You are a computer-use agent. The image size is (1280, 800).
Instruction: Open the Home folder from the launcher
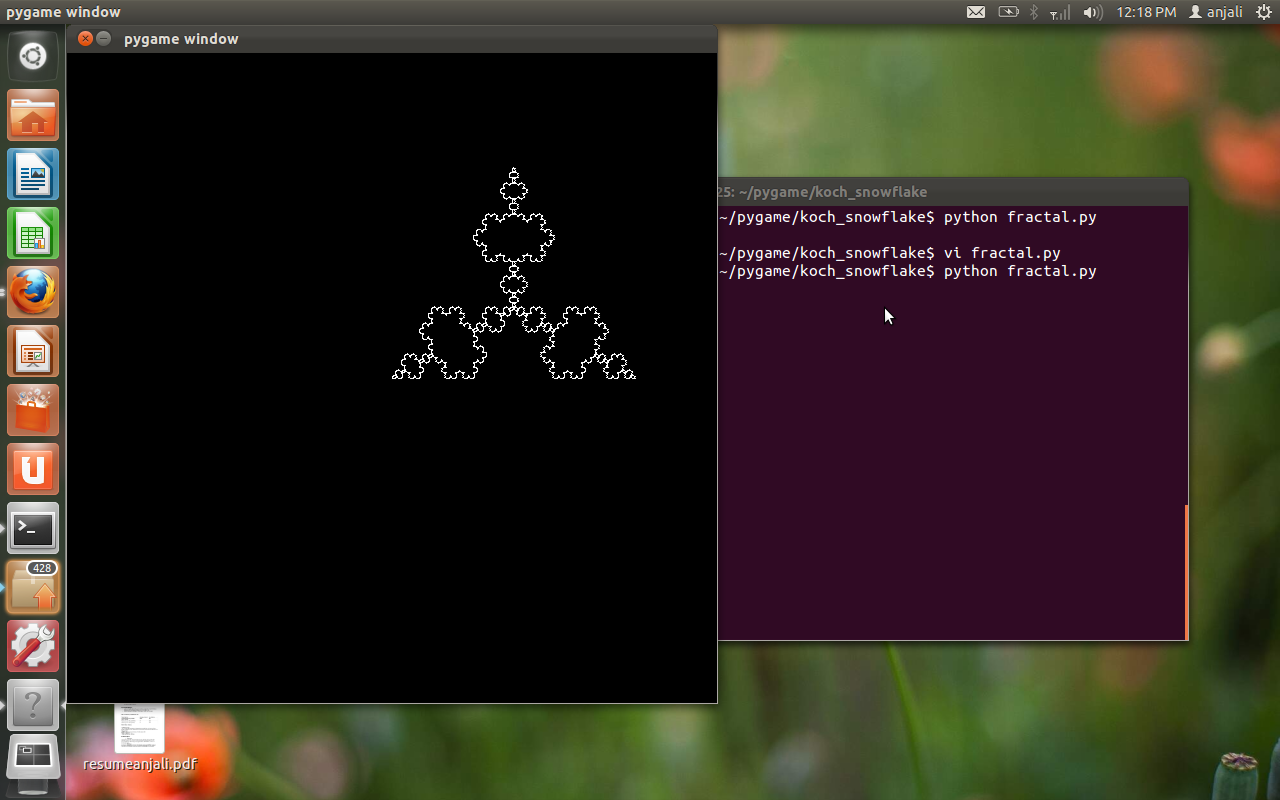click(32, 114)
